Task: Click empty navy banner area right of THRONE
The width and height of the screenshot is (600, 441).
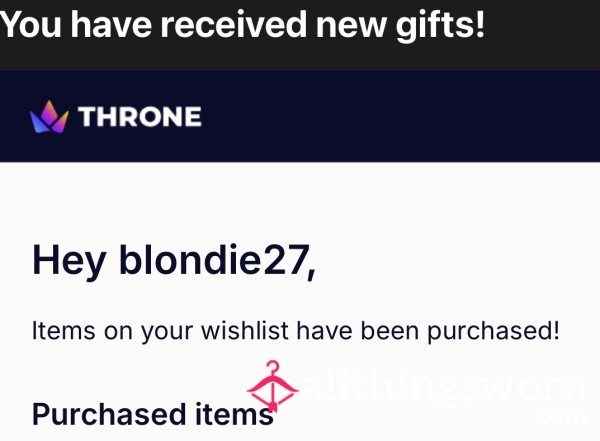Action: click(402, 117)
